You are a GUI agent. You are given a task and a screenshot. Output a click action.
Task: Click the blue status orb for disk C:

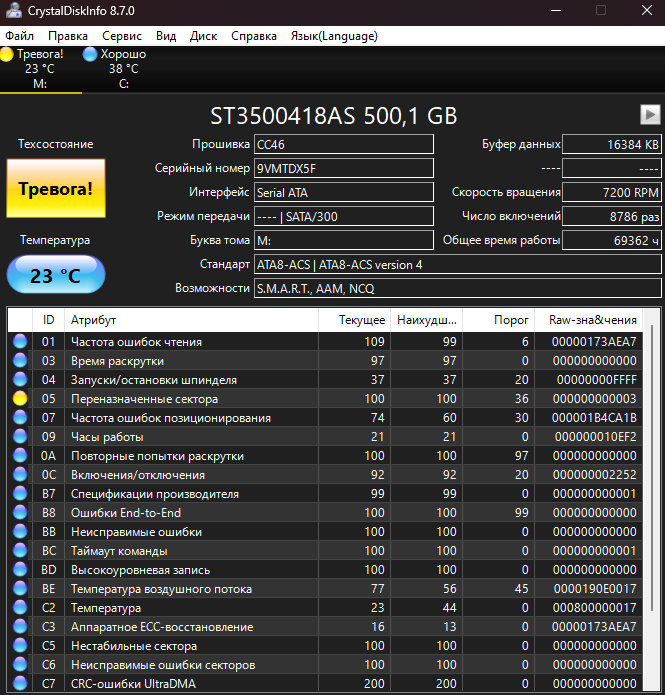90,54
